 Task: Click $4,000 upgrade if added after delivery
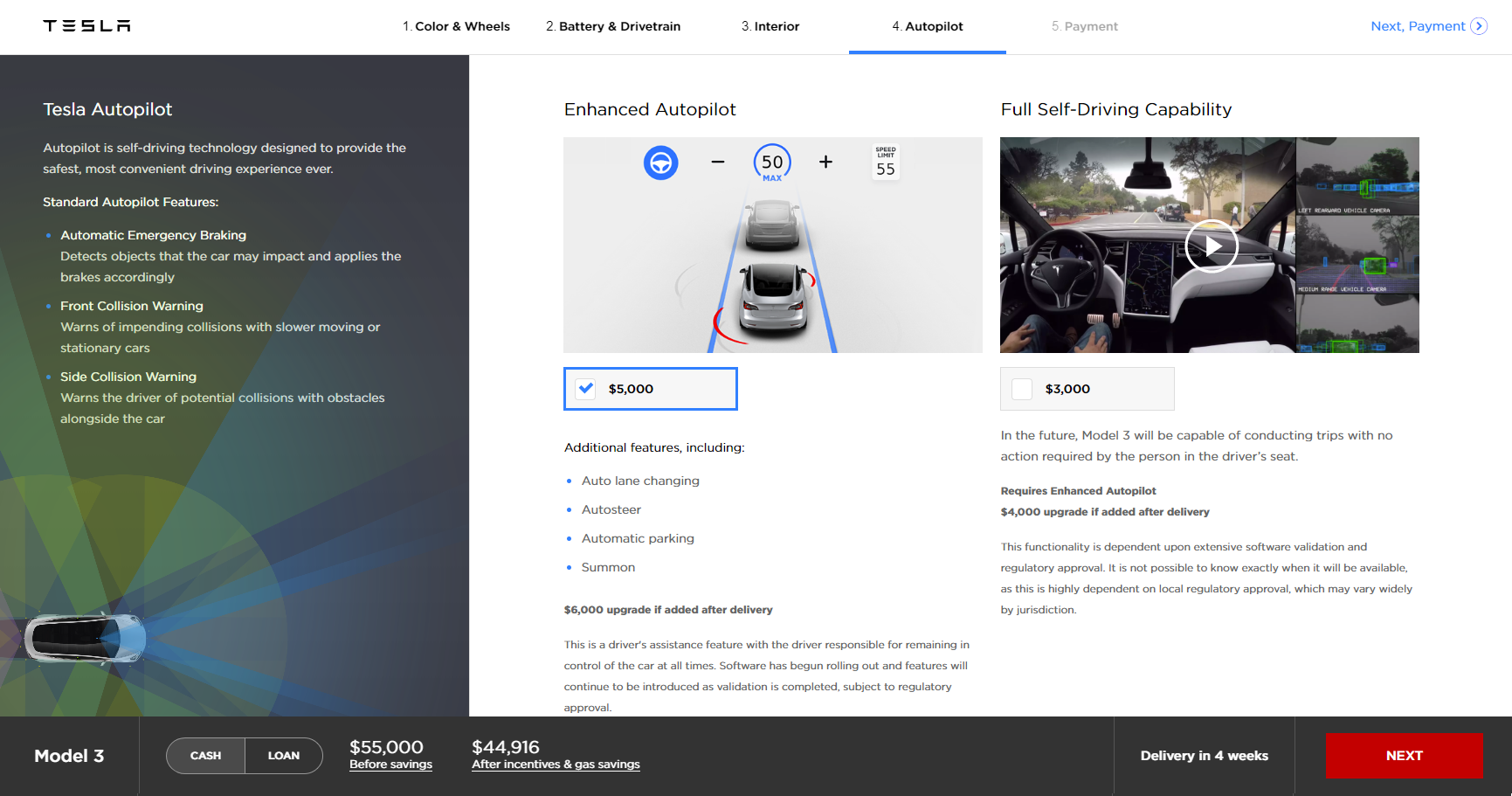[1105, 512]
